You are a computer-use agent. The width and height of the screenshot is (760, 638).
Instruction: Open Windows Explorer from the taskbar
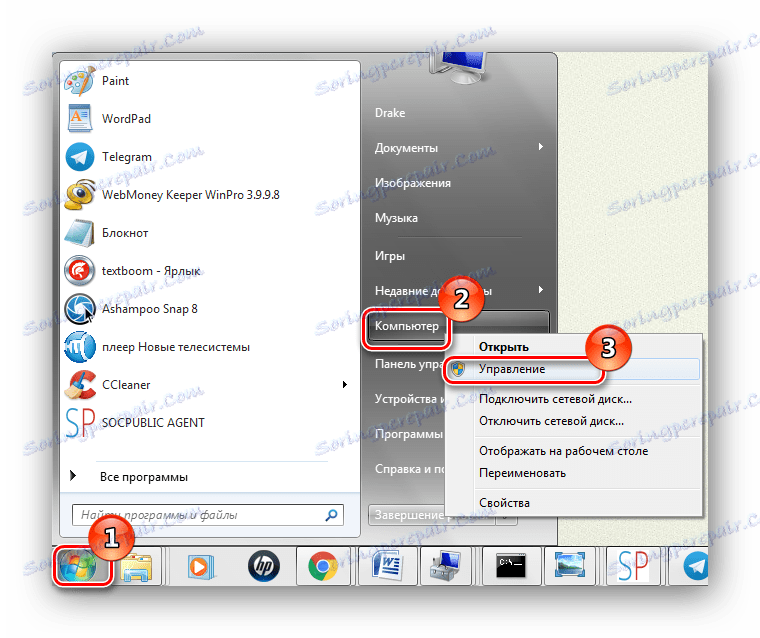tap(136, 566)
